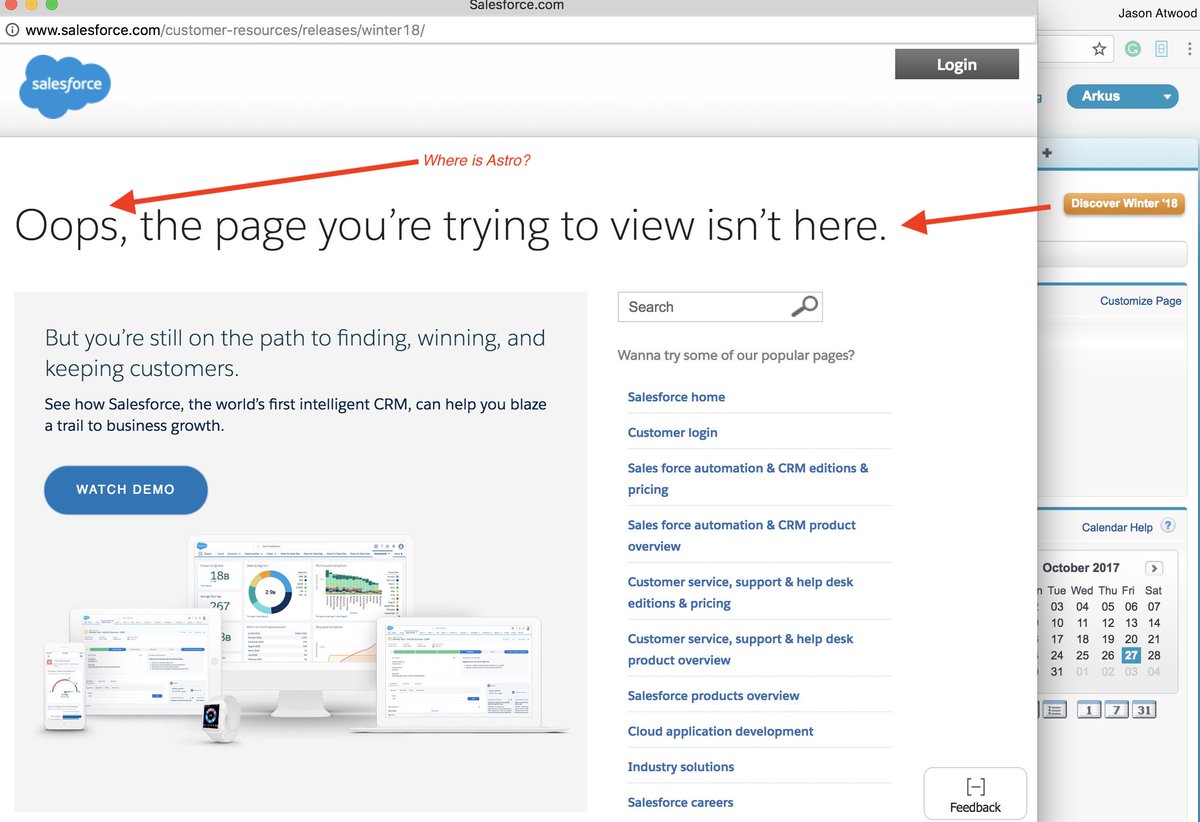Click the site info icon in address bar
This screenshot has height=822, width=1200.
[x=12, y=30]
